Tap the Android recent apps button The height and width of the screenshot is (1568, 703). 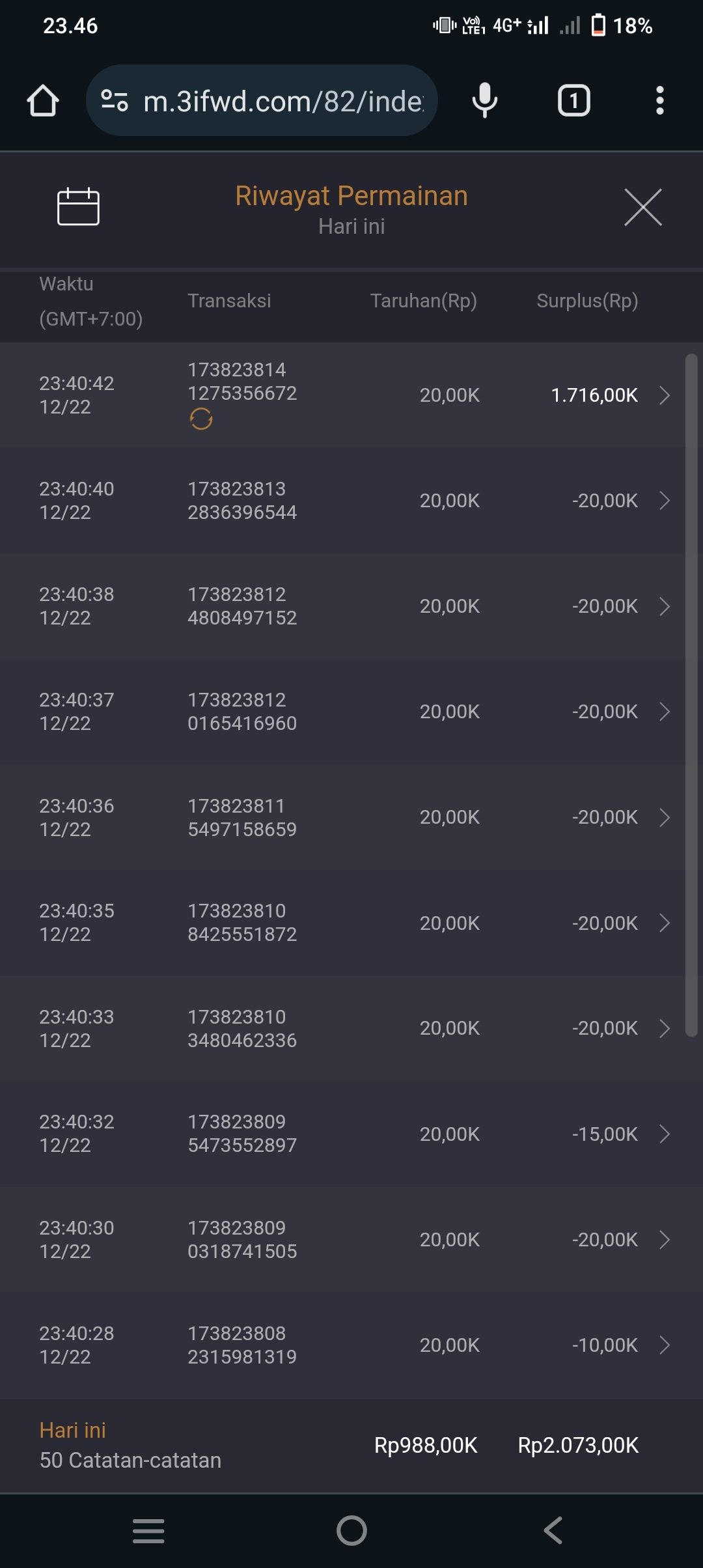pos(148,1530)
